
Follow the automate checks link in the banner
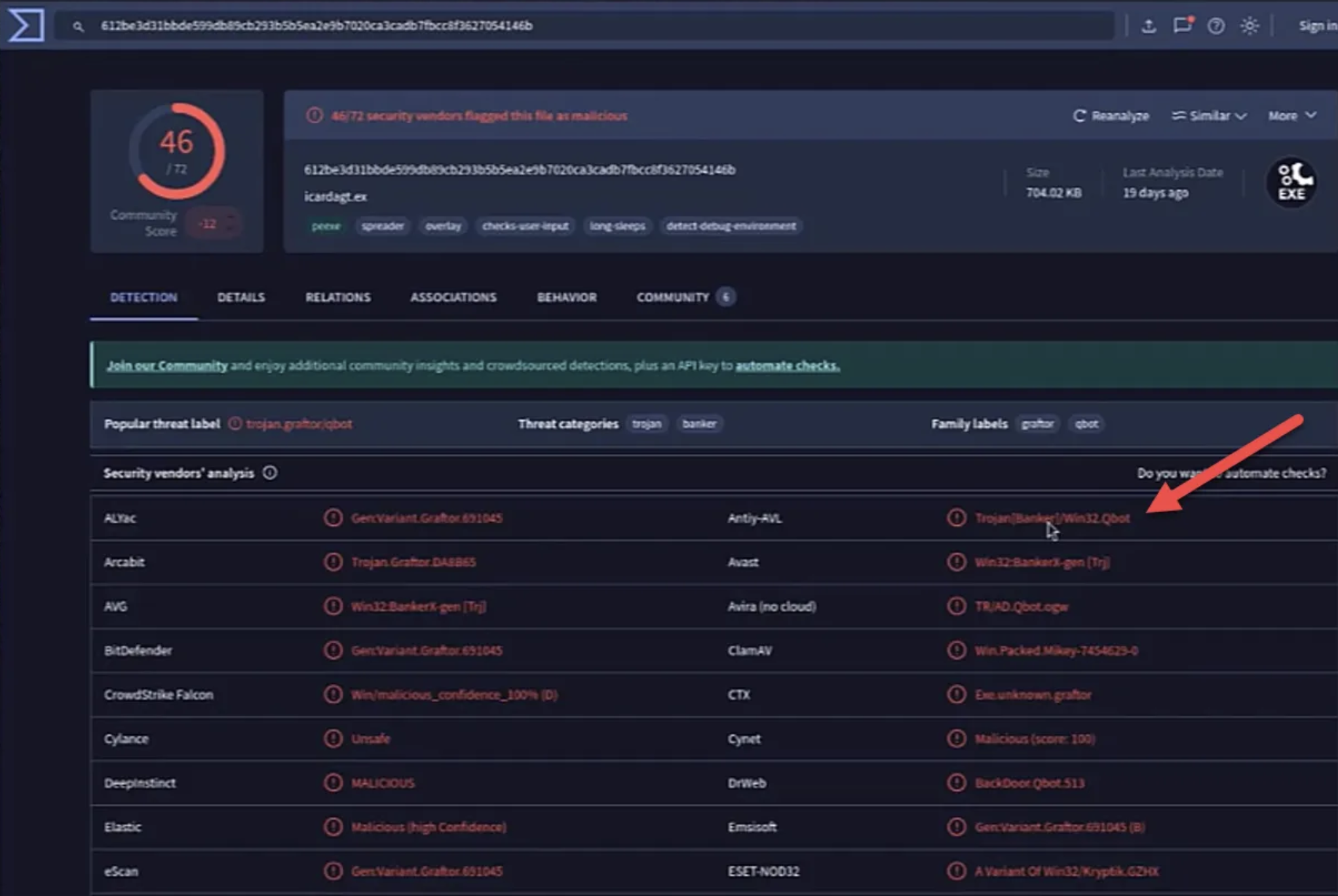(788, 365)
